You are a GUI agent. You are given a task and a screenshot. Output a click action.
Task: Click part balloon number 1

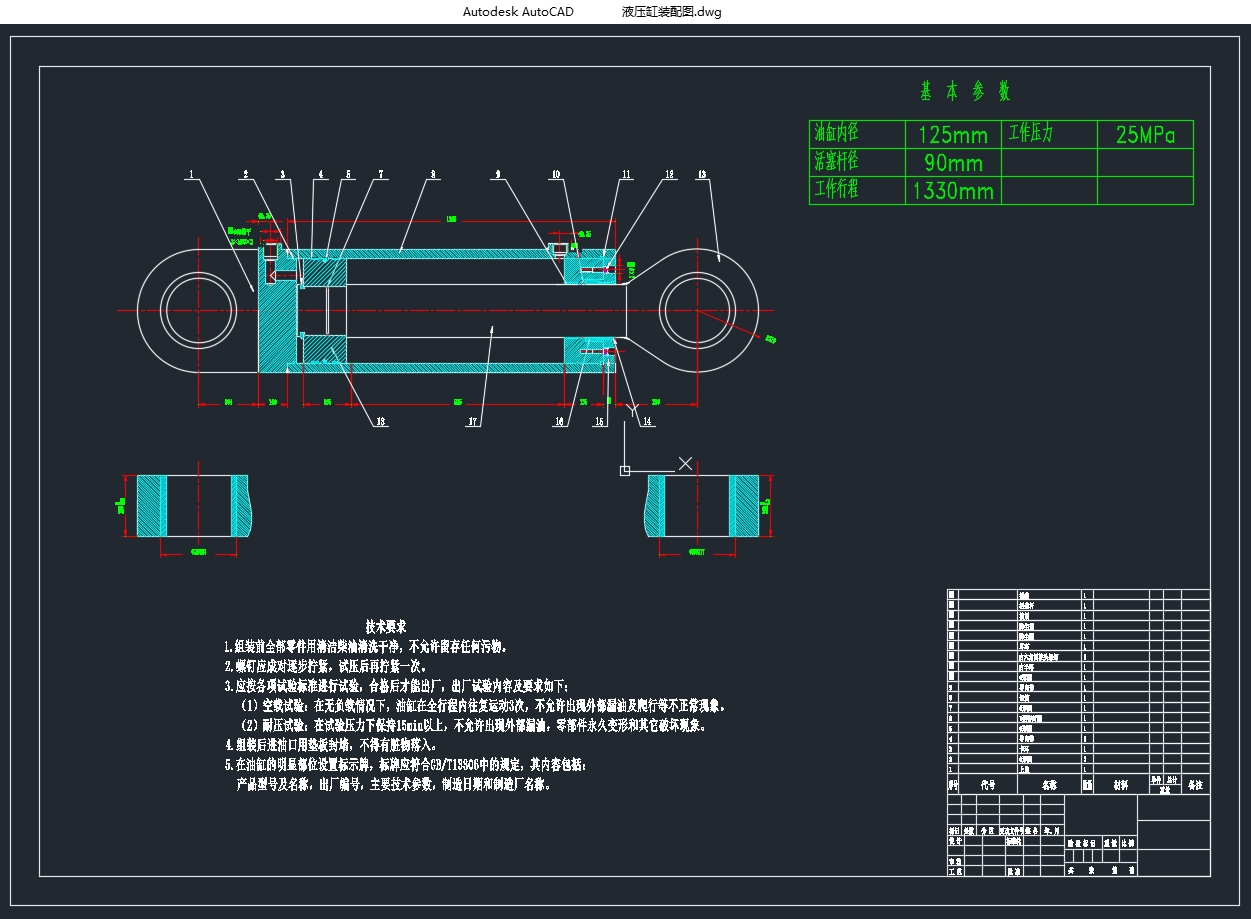click(190, 174)
